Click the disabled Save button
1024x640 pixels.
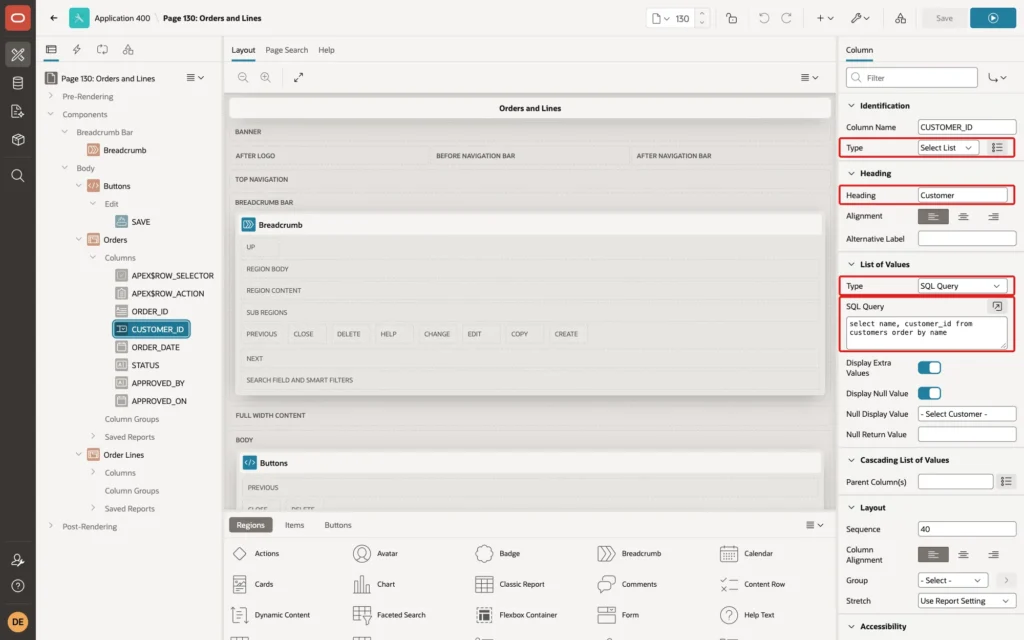pyautogui.click(x=944, y=18)
